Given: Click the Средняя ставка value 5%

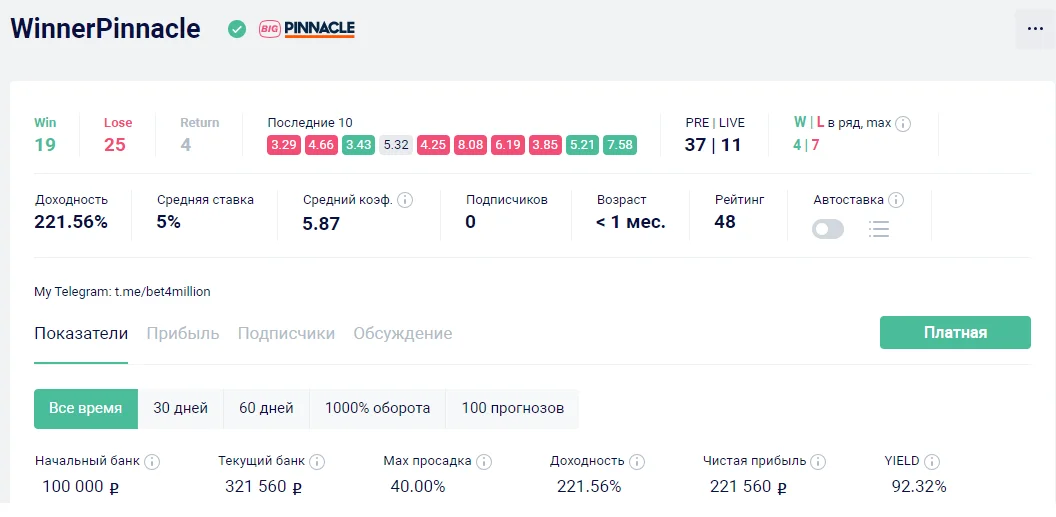Looking at the screenshot, I should pyautogui.click(x=168, y=222).
